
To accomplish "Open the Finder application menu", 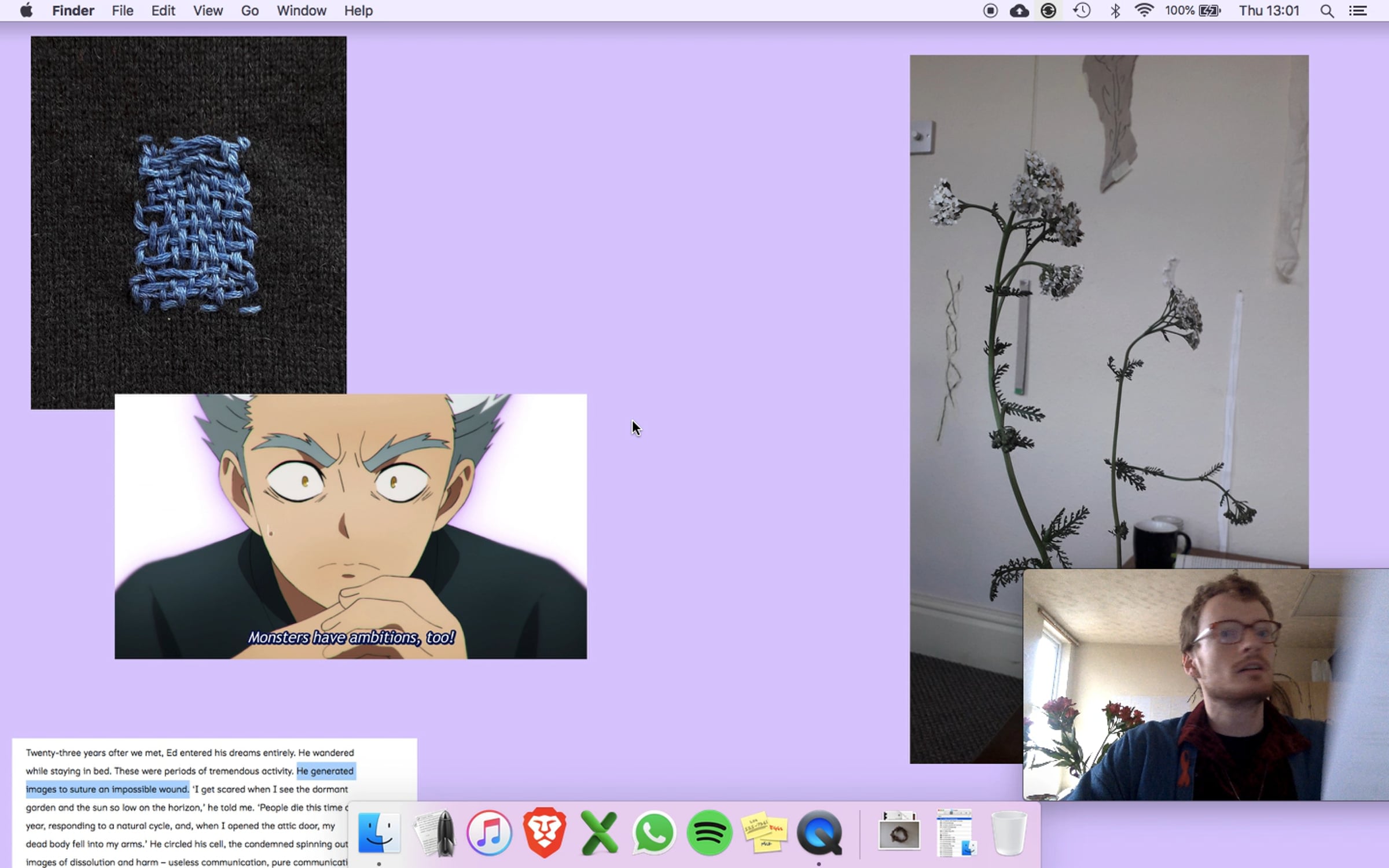I will point(73,10).
